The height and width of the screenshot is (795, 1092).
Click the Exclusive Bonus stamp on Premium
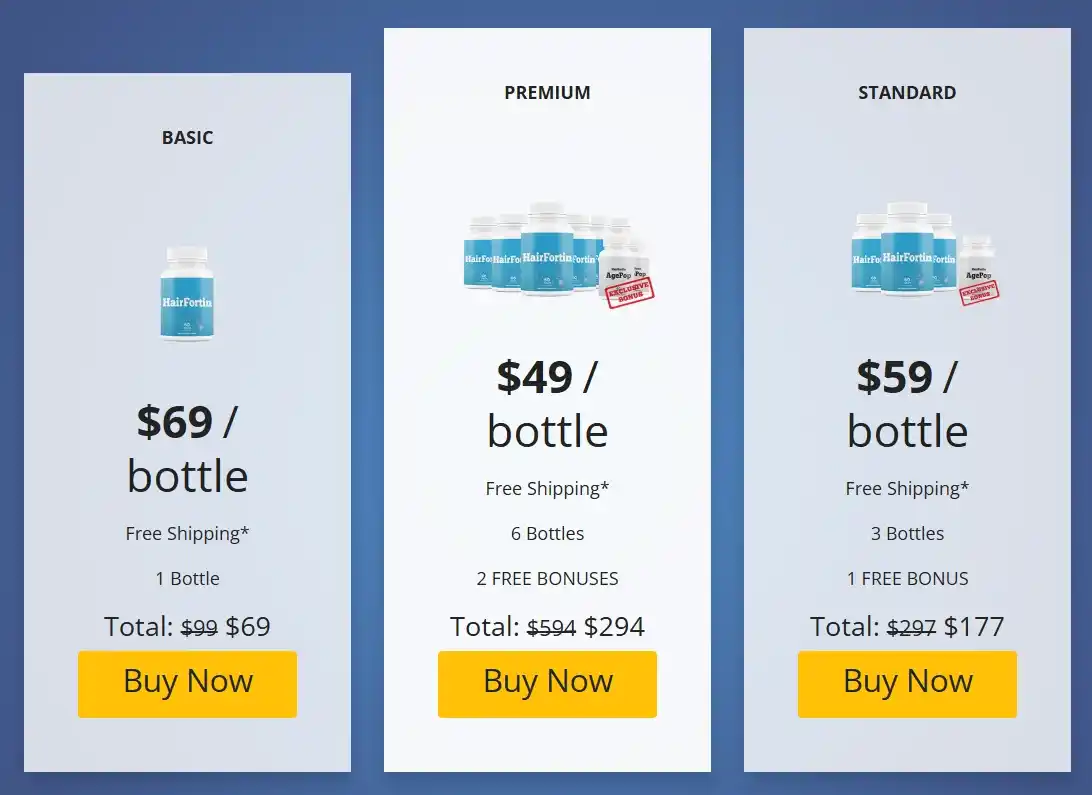click(x=631, y=291)
